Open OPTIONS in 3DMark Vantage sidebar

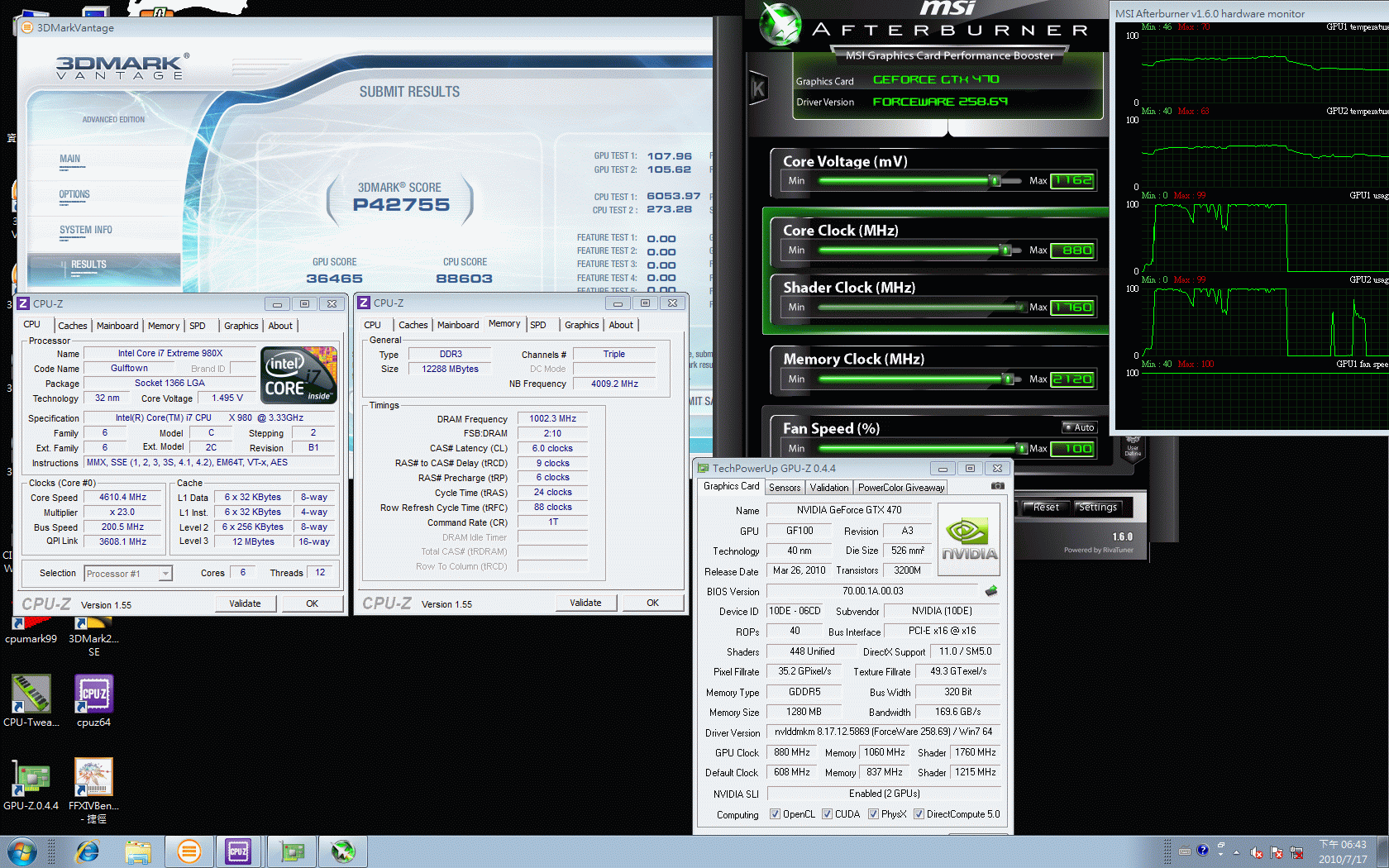point(74,195)
